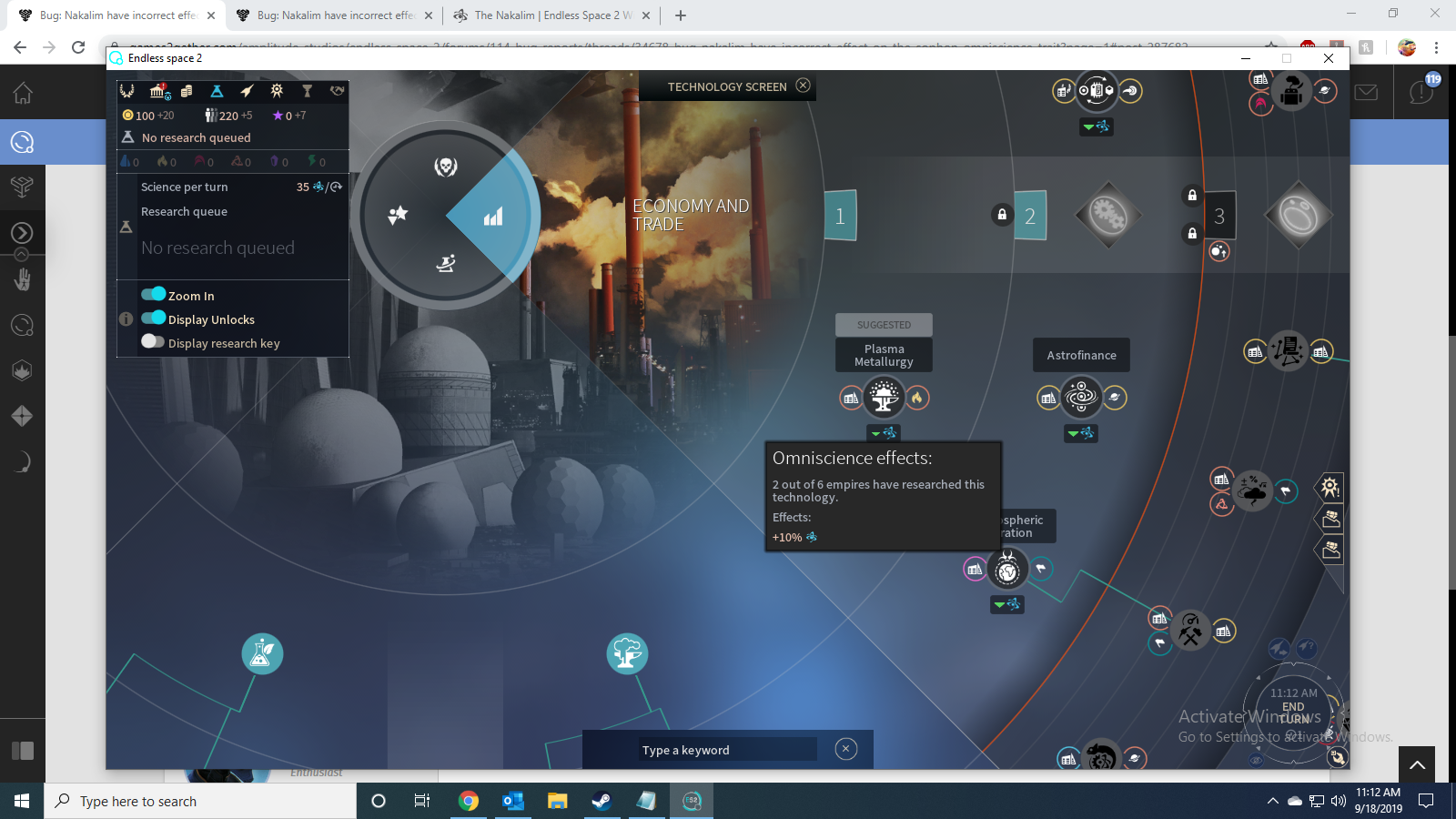Expand science cost dropdown under processor node
Image resolution: width=1456 pixels, height=819 pixels.
tap(1097, 126)
